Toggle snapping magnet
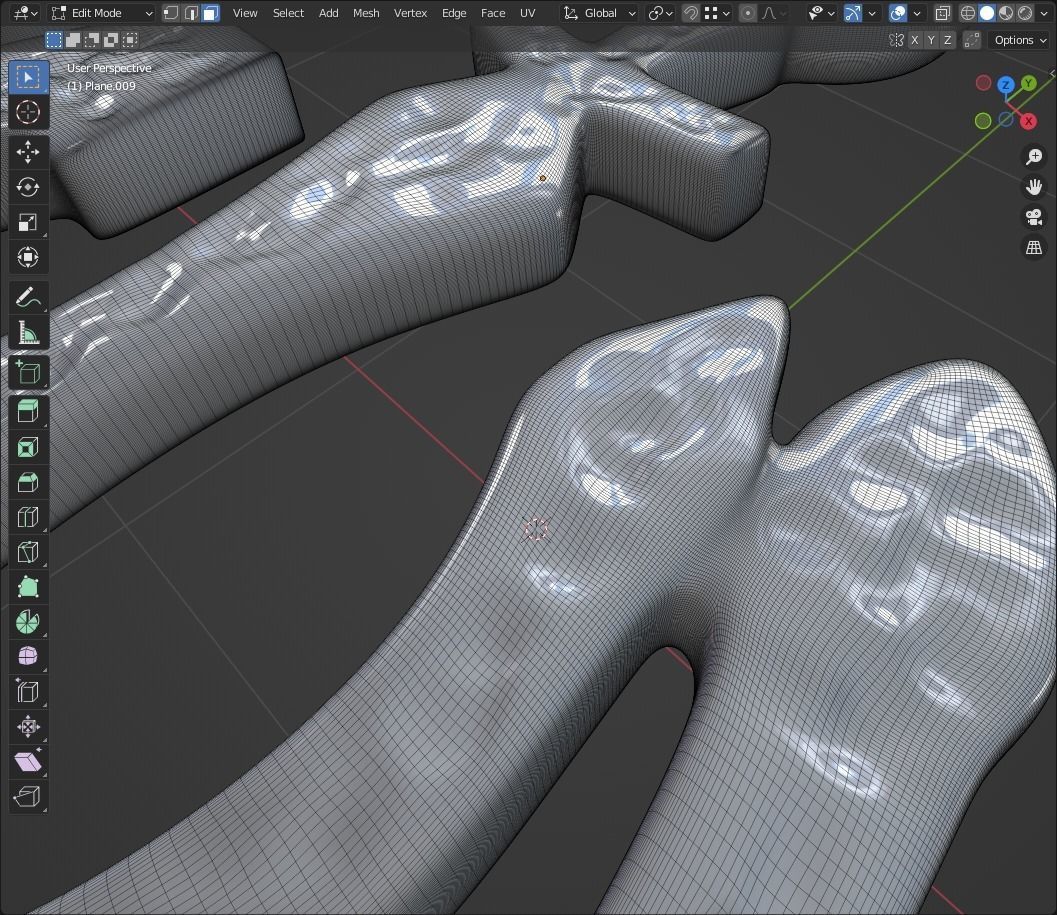Viewport: 1057px width, 915px height. (690, 13)
